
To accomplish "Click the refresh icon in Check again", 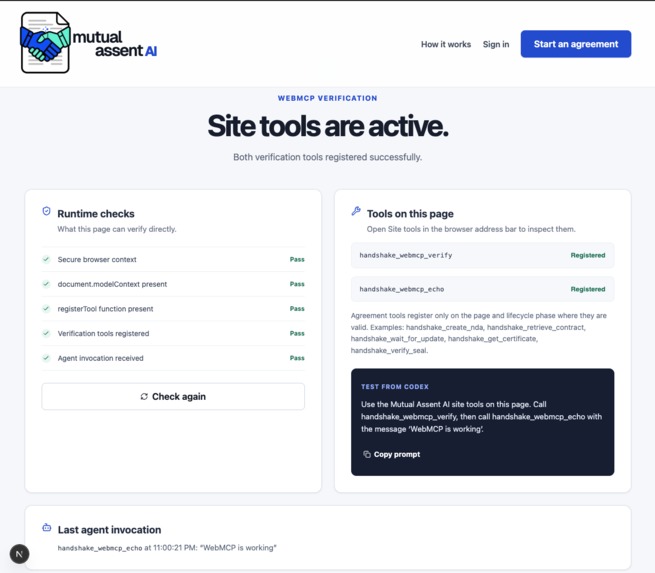I will pos(144,396).
